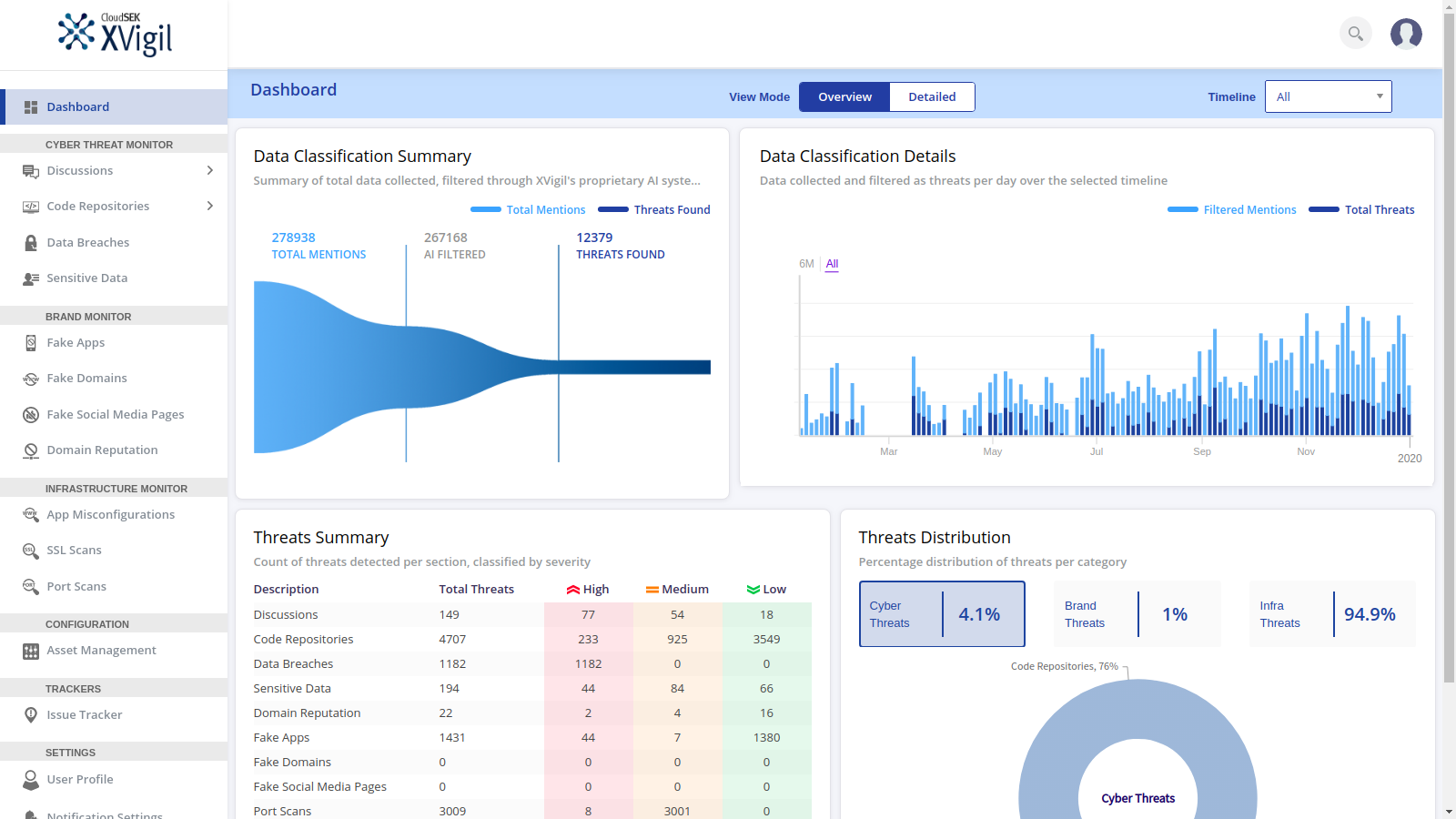Toggle the Total Threats legend swatch

(1323, 209)
